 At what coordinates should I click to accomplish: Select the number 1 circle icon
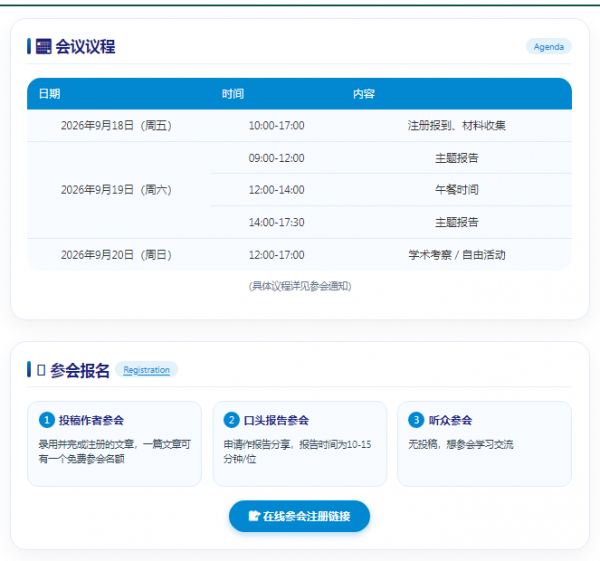(47, 420)
